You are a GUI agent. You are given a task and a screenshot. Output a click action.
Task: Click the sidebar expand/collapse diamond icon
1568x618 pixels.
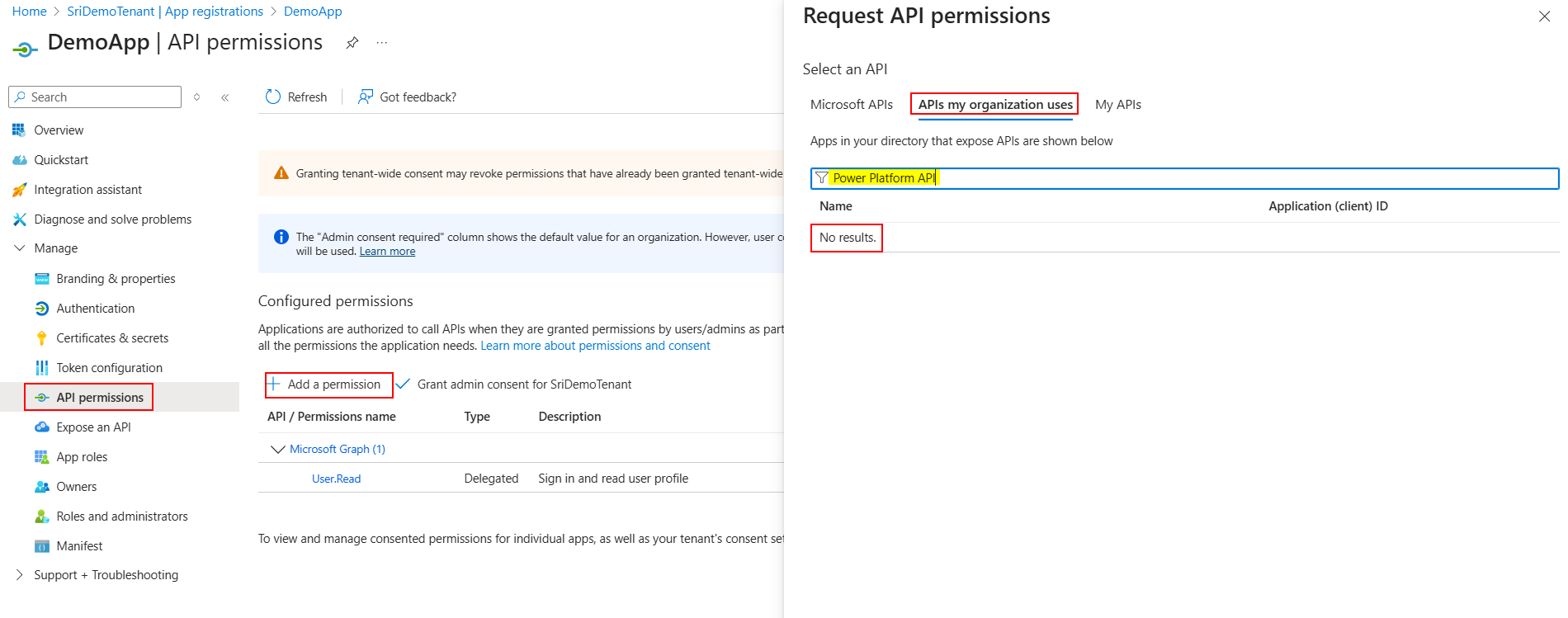click(x=197, y=97)
